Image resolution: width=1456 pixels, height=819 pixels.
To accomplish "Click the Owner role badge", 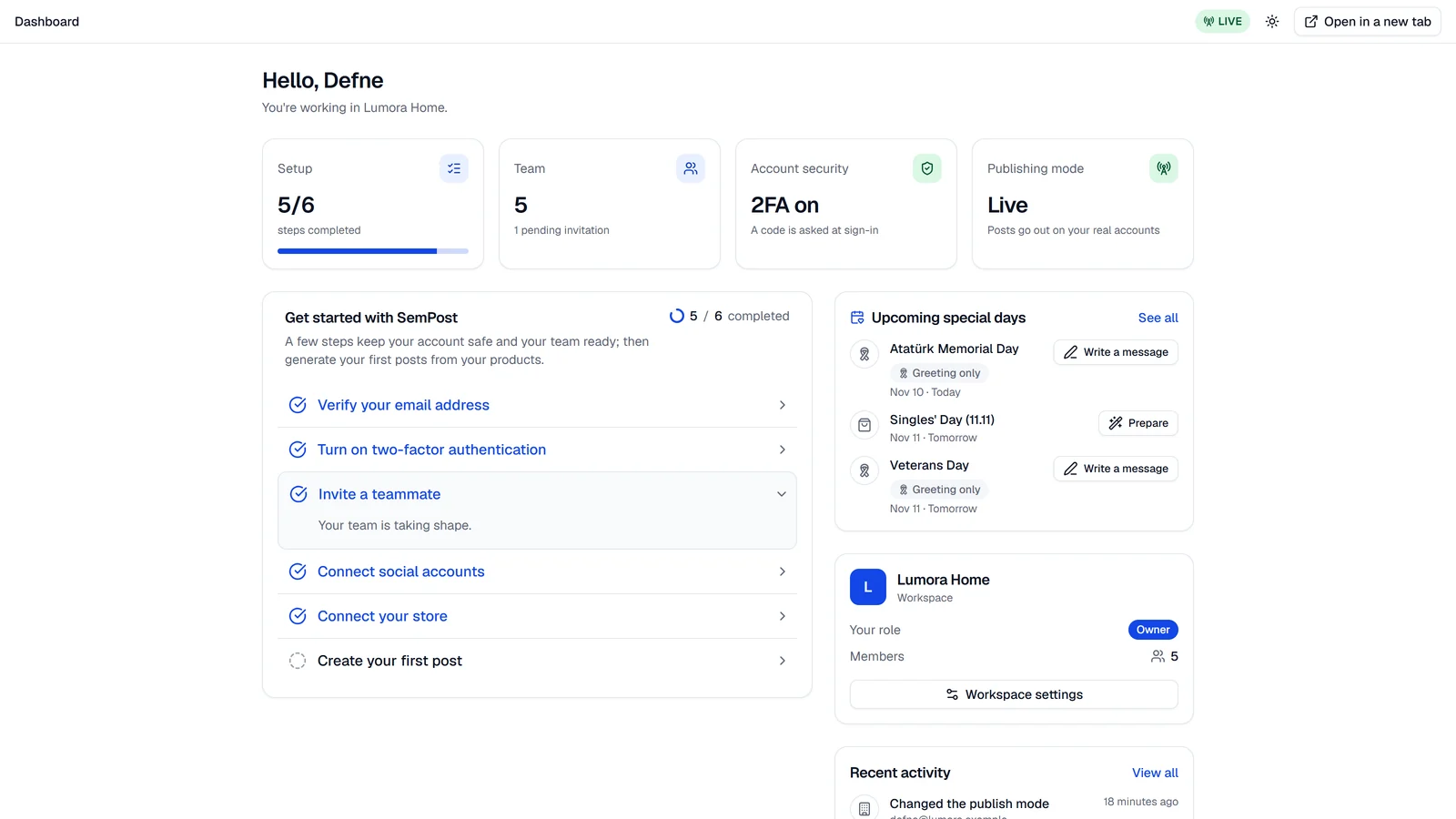I will (1153, 630).
